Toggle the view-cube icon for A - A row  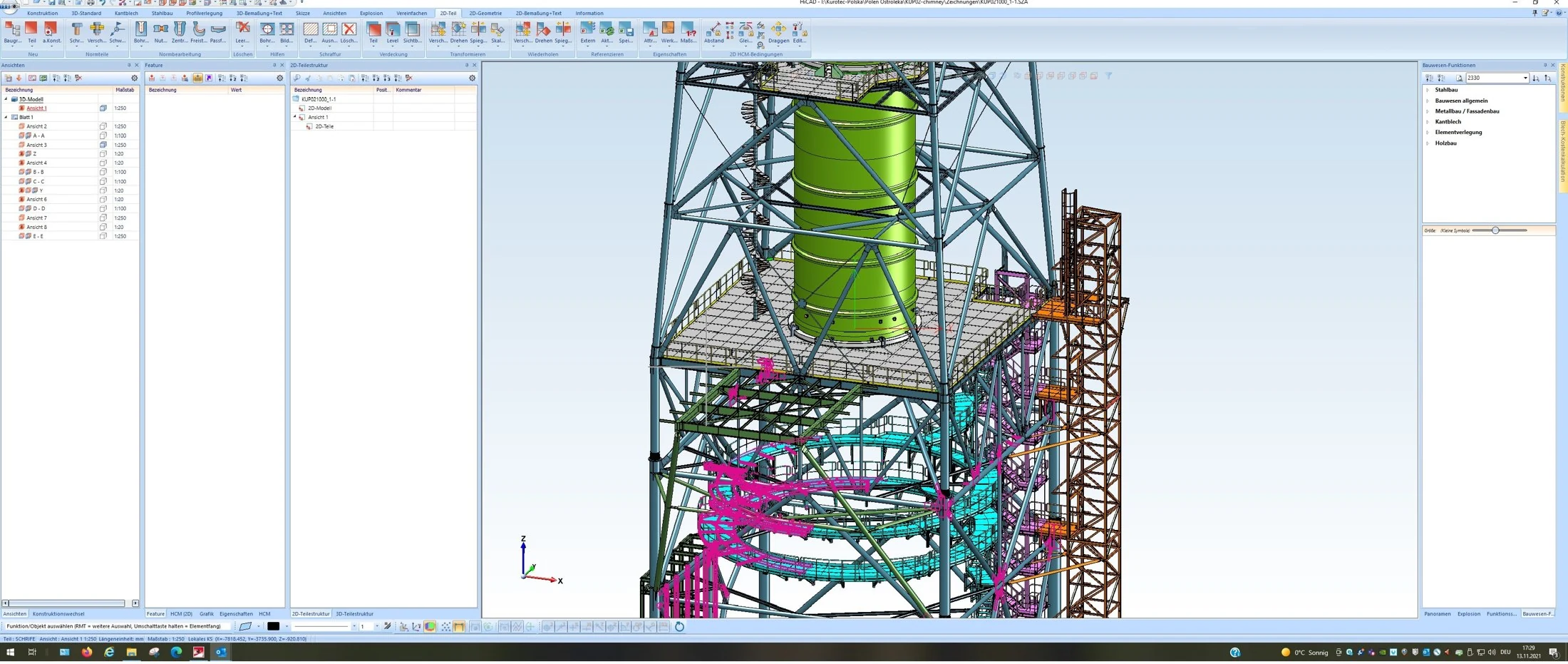[103, 136]
